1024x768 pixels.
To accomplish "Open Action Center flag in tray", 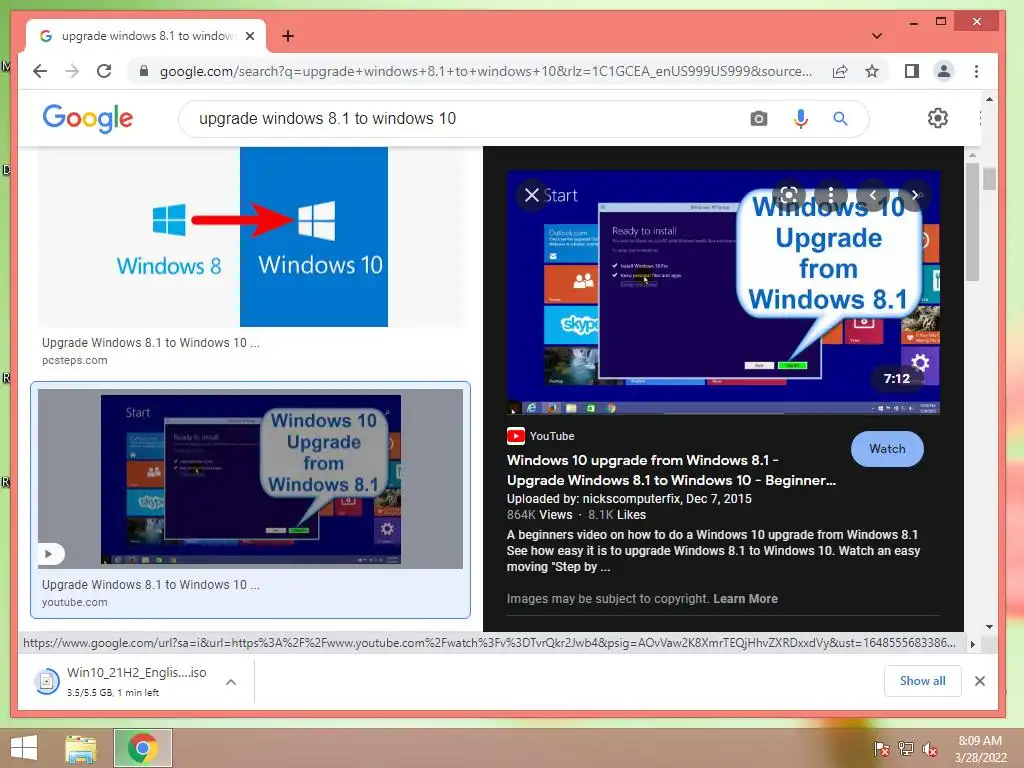I will click(882, 748).
